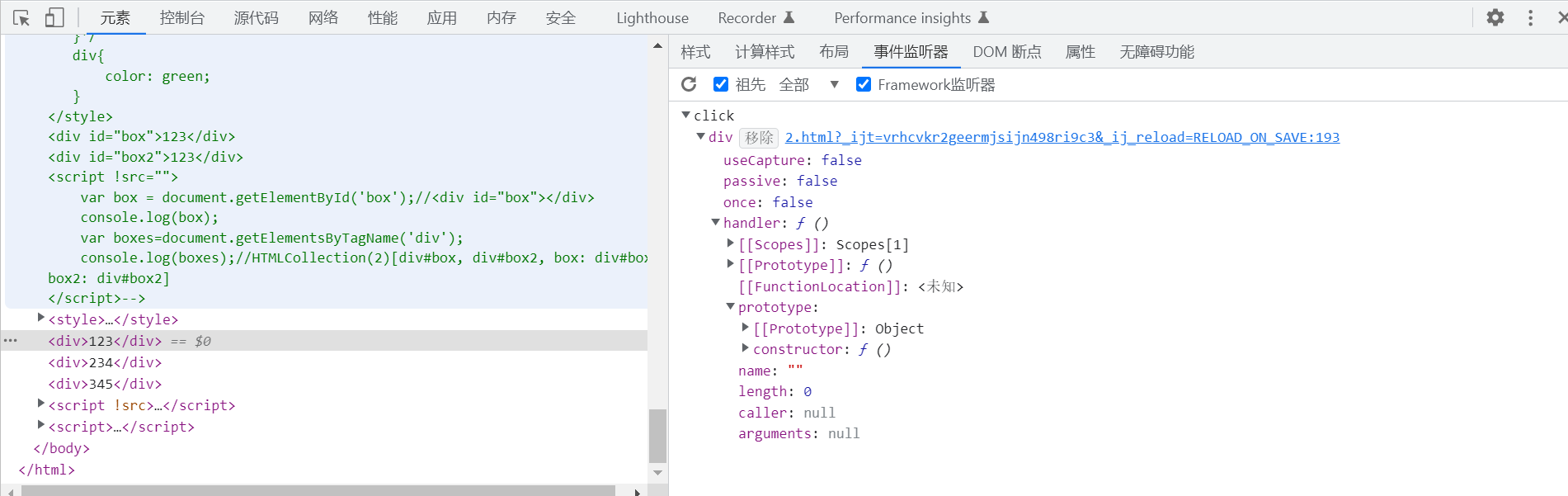1568x496 pixels.
Task: Open the 性能 performance tab
Action: pyautogui.click(x=383, y=18)
